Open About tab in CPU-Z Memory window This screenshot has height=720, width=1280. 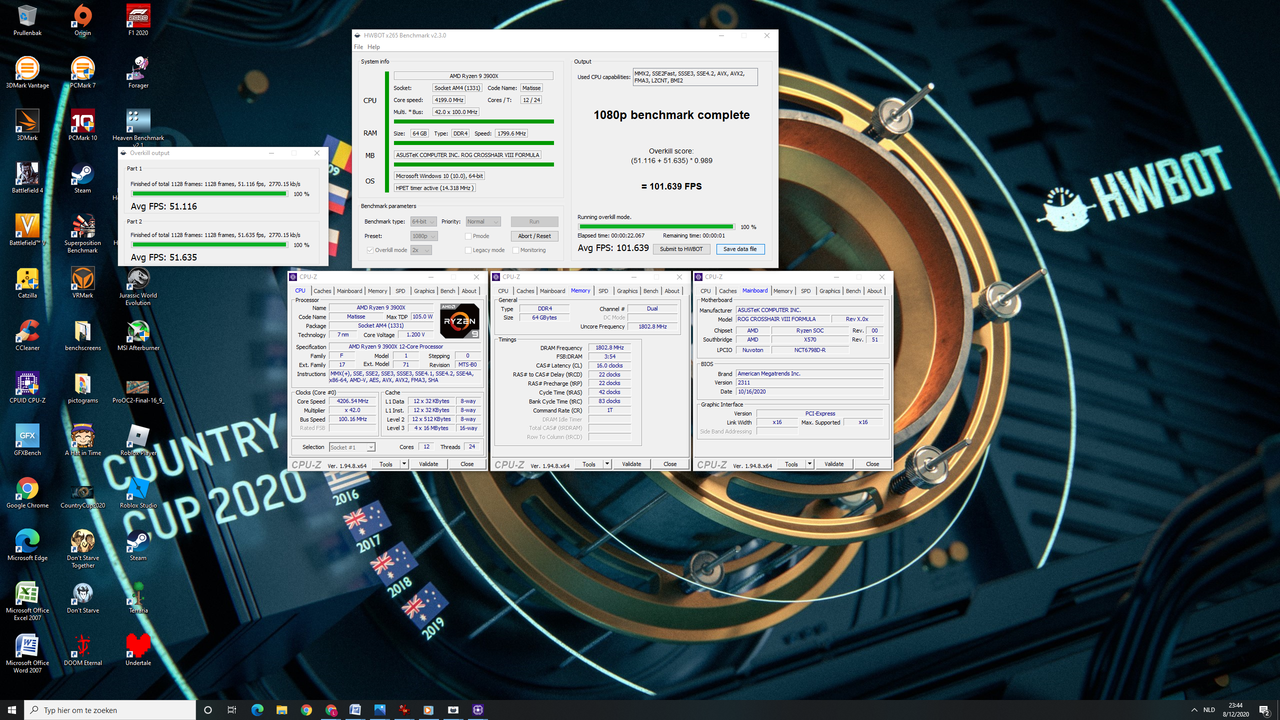point(672,291)
